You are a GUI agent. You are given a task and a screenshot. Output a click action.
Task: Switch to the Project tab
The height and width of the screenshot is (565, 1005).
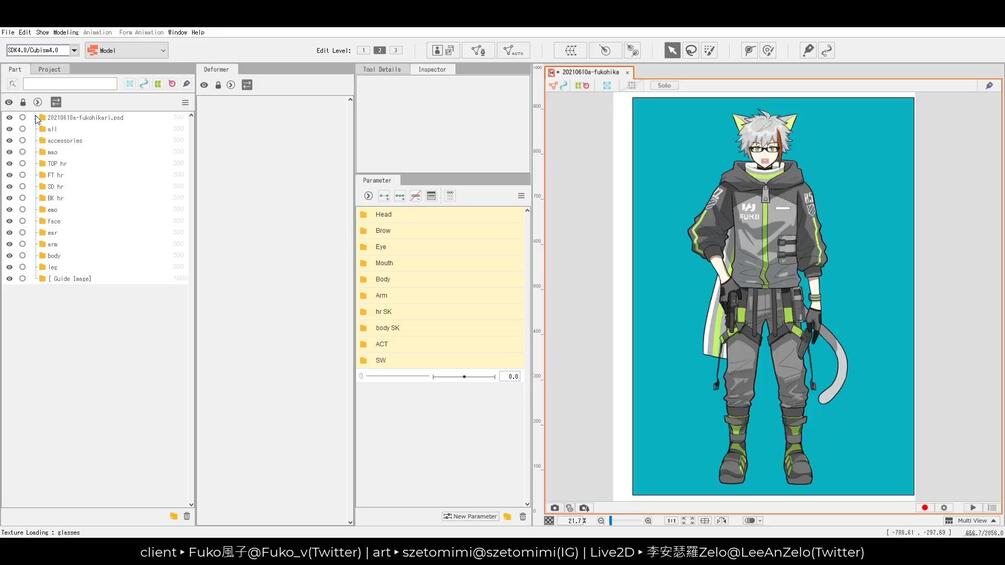pyautogui.click(x=49, y=69)
